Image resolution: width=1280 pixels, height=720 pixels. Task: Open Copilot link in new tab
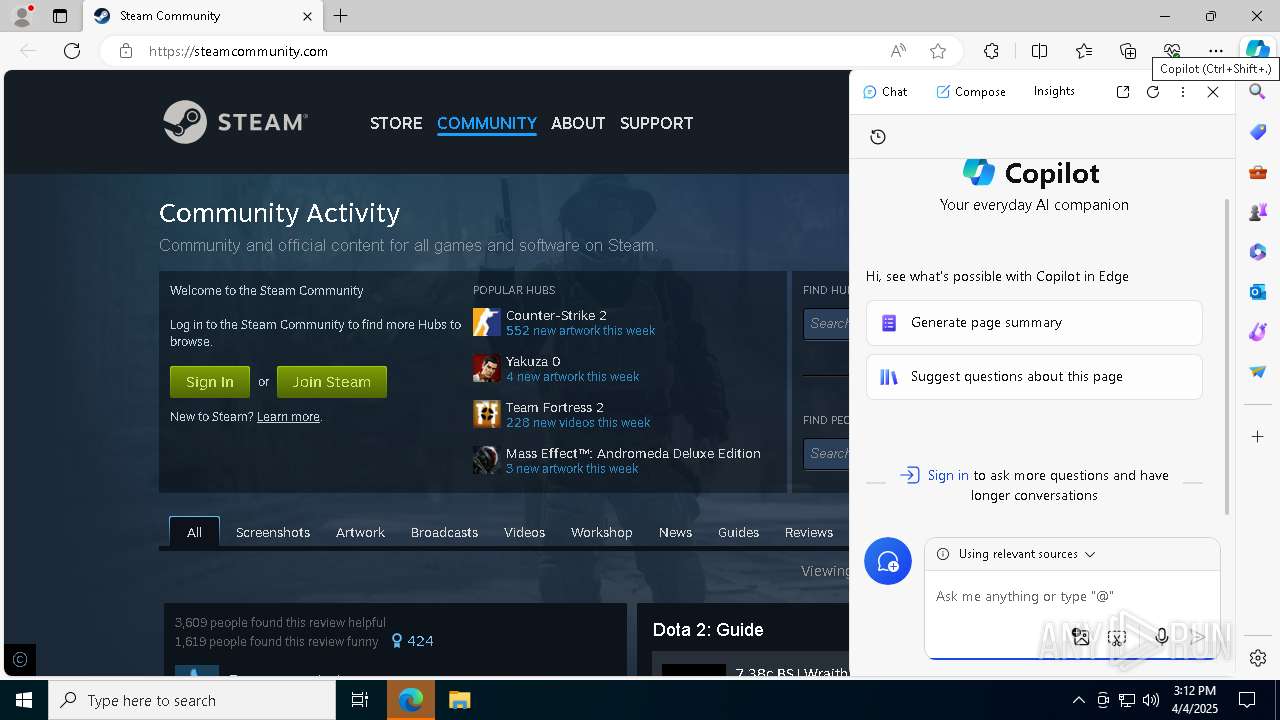pyautogui.click(x=1123, y=92)
